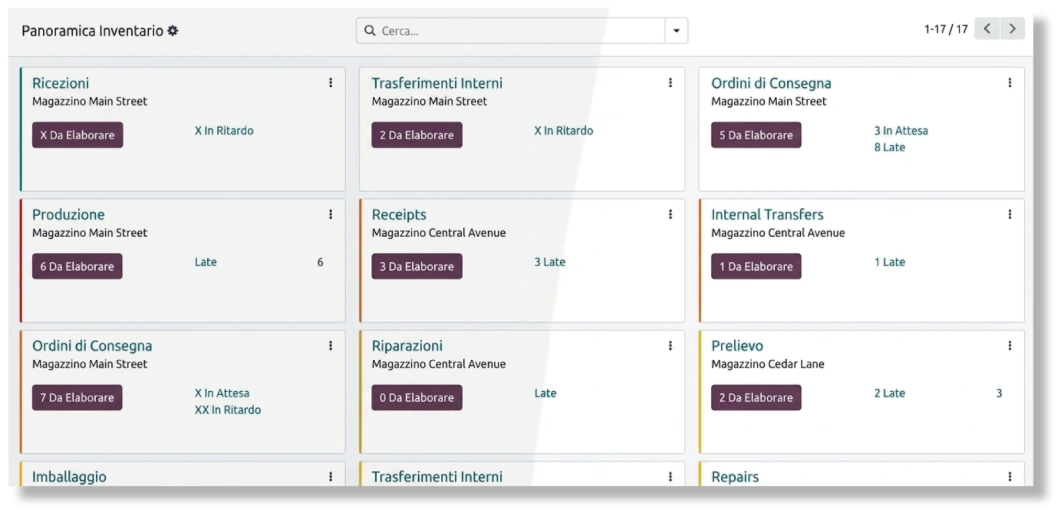Open the three-dot menu on the Internal Transfers card
Screen dimensions: 1058x511
(x=1009, y=214)
